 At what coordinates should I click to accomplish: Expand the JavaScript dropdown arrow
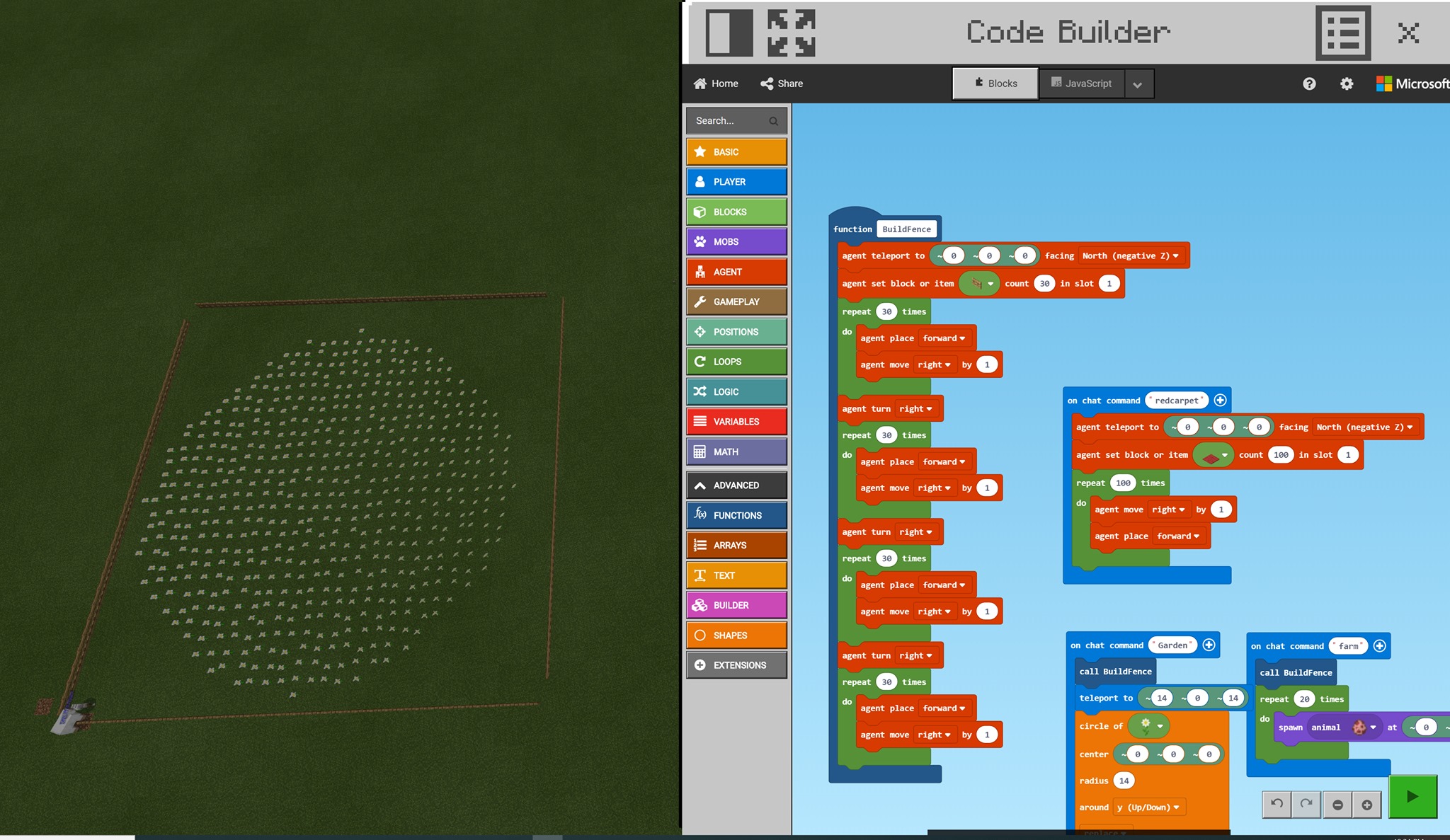click(x=1140, y=83)
